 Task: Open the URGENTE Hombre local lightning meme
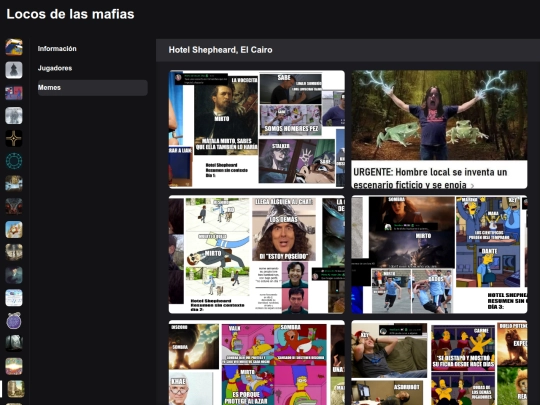click(x=439, y=129)
